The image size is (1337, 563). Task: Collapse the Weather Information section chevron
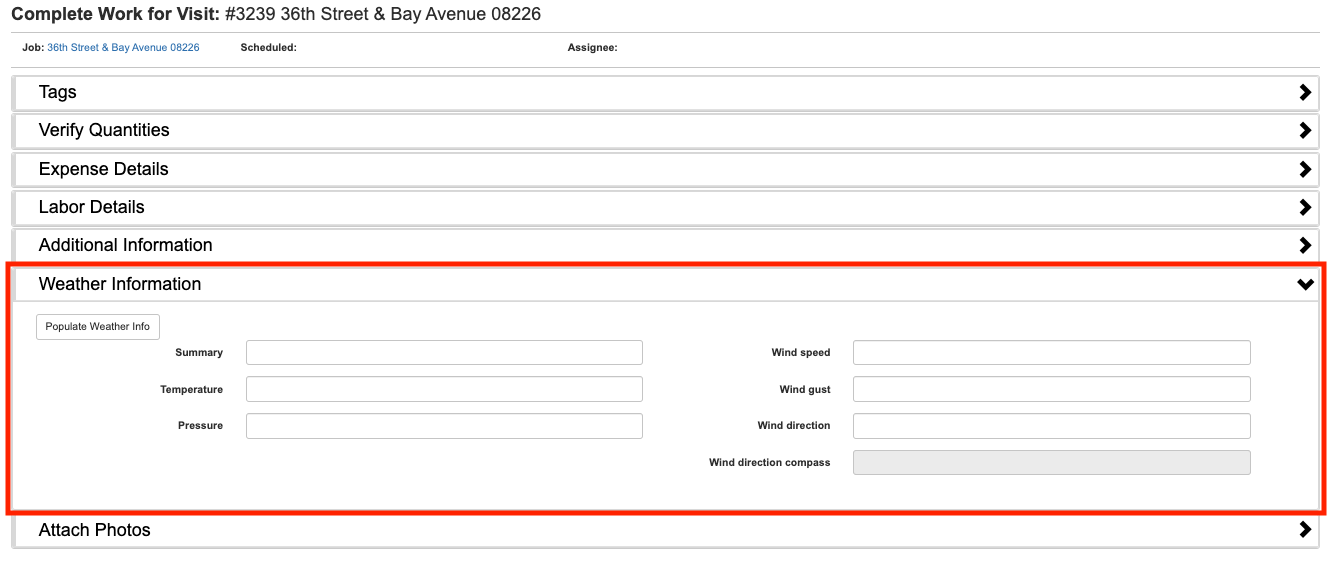coord(1305,284)
